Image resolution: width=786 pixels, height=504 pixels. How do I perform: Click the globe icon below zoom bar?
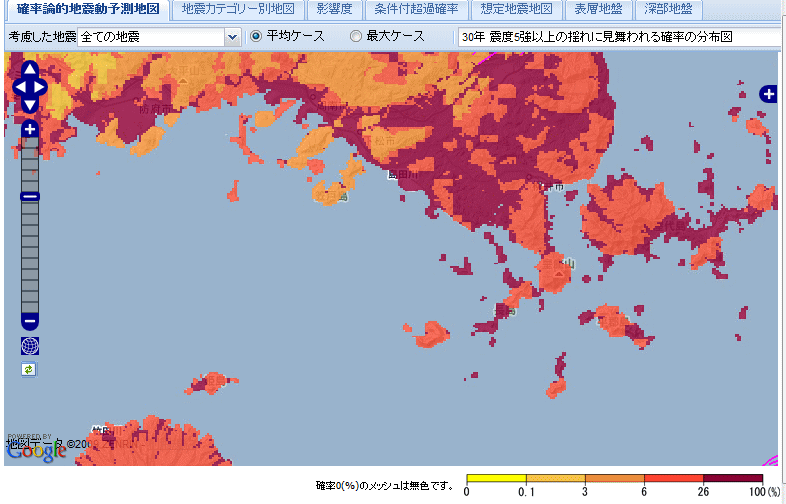[x=30, y=346]
